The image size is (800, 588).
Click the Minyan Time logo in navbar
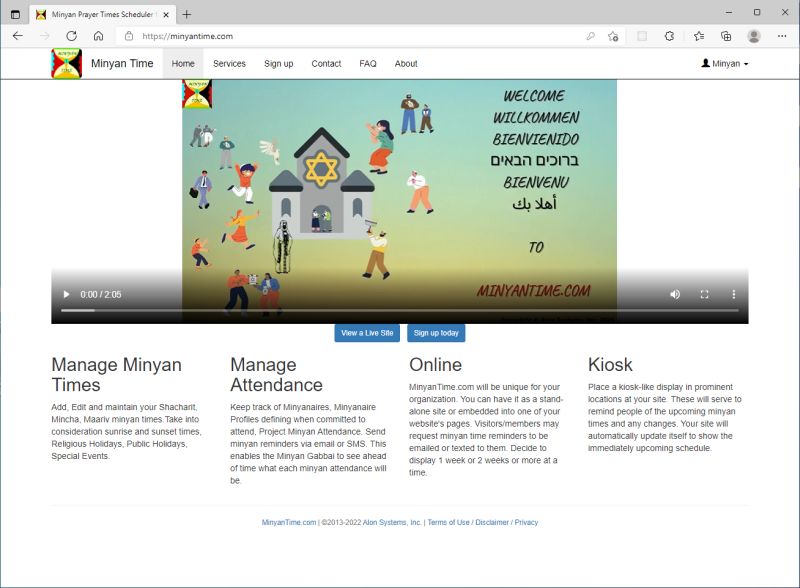click(66, 64)
